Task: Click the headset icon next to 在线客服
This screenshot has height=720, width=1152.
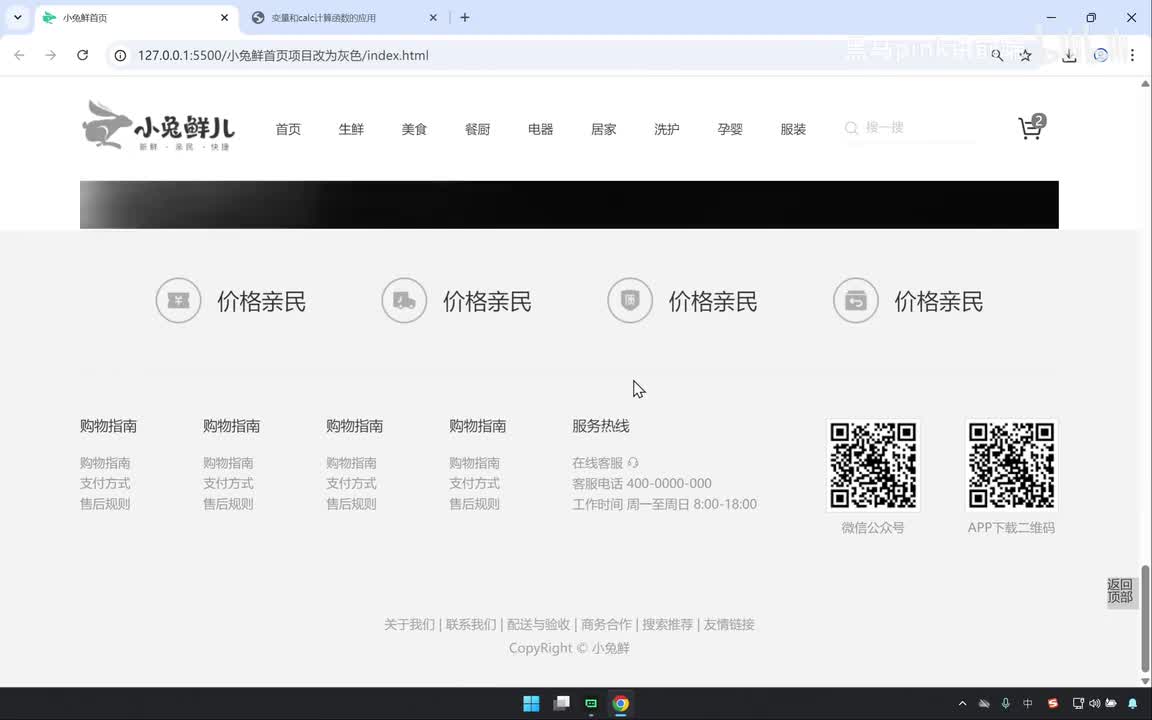Action: point(633,463)
